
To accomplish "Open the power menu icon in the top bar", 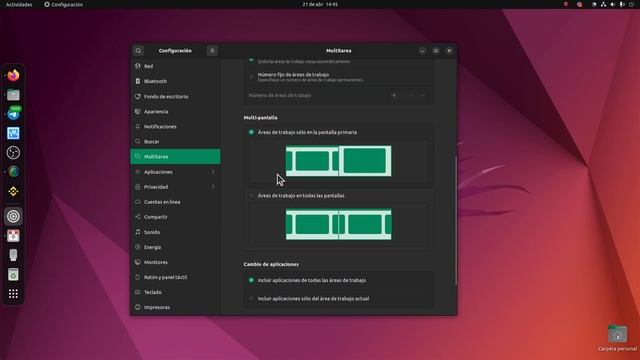I will pos(631,4).
